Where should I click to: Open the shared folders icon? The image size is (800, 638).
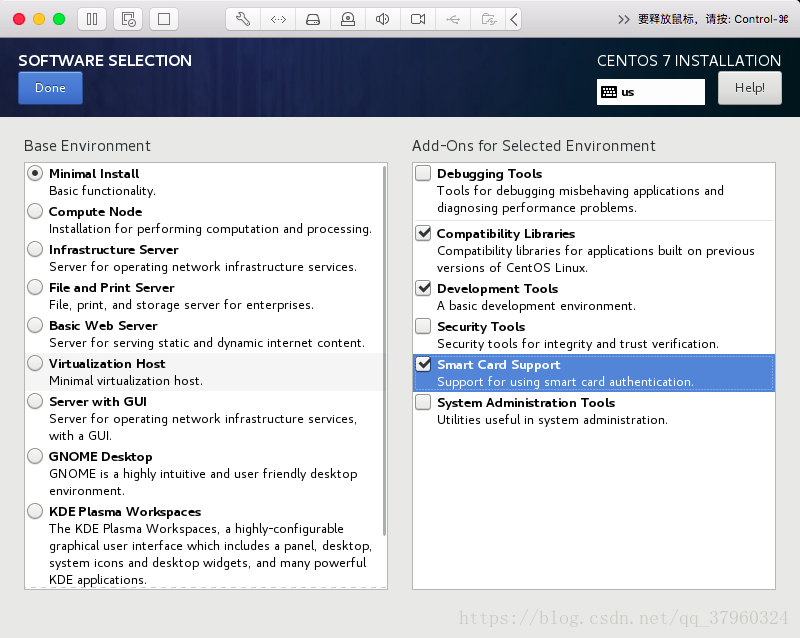click(488, 19)
